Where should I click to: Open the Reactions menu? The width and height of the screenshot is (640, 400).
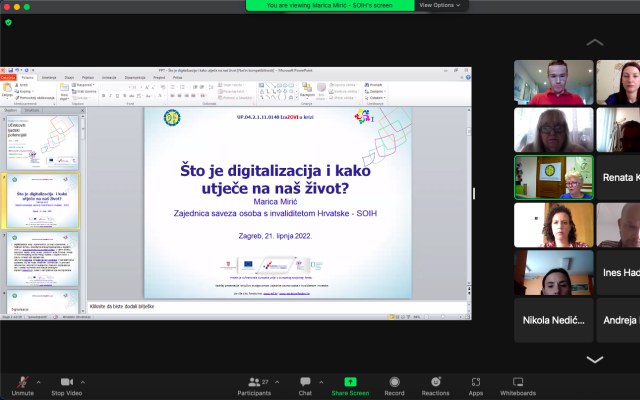point(436,386)
